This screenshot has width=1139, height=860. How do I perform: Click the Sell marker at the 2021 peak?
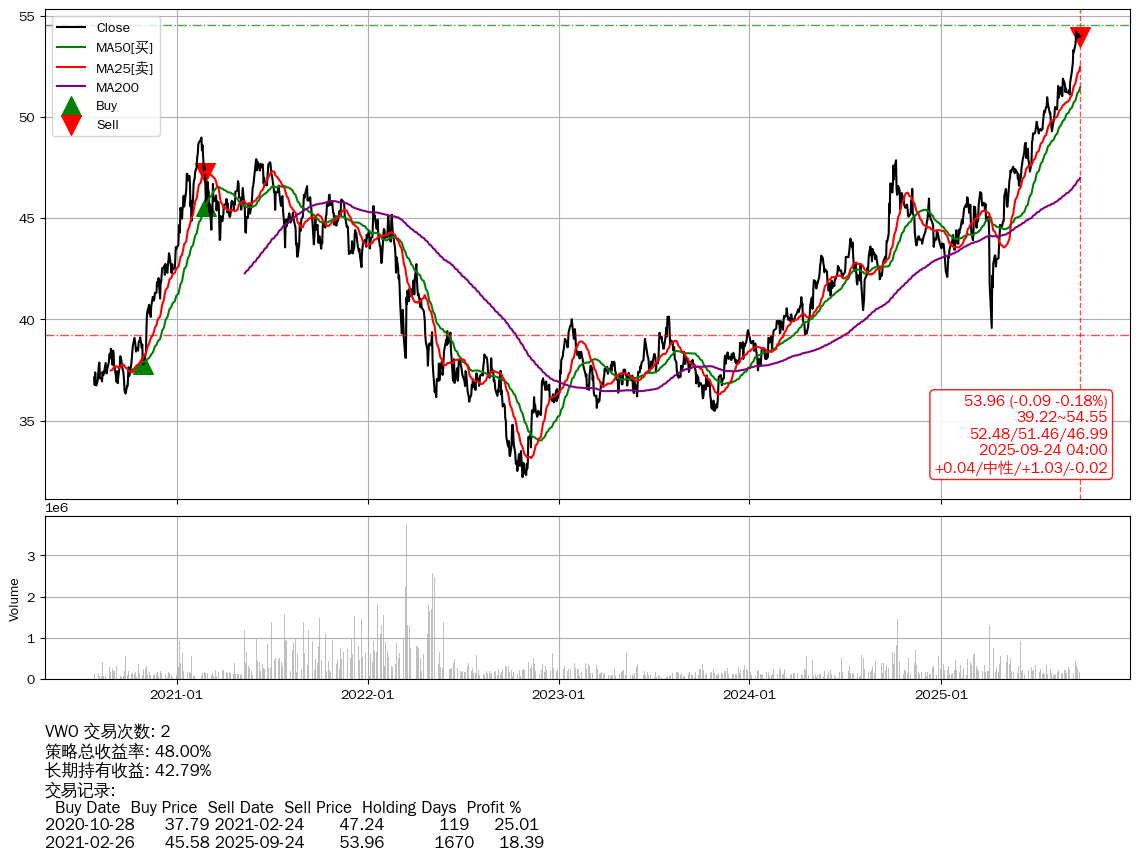205,172
